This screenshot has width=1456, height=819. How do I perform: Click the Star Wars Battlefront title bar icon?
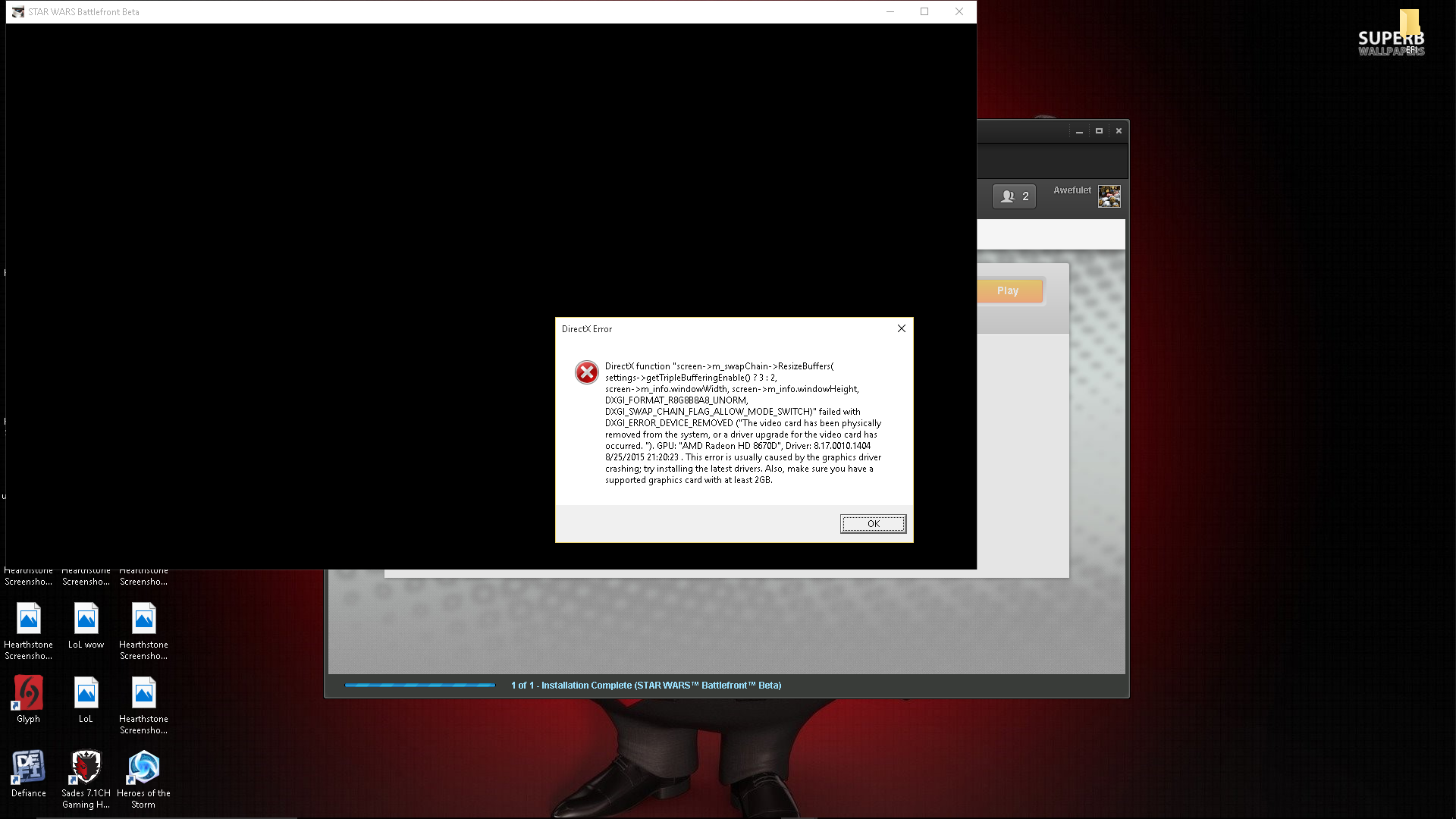pyautogui.click(x=18, y=12)
